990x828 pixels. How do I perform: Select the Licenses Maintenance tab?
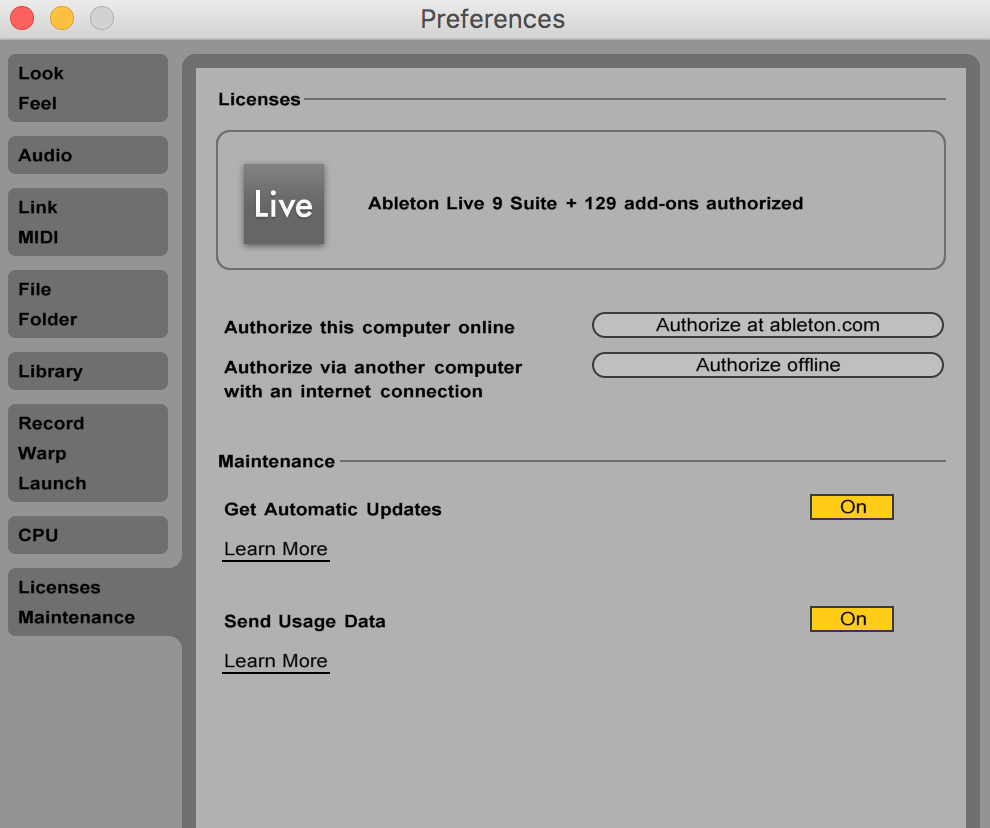pos(88,602)
